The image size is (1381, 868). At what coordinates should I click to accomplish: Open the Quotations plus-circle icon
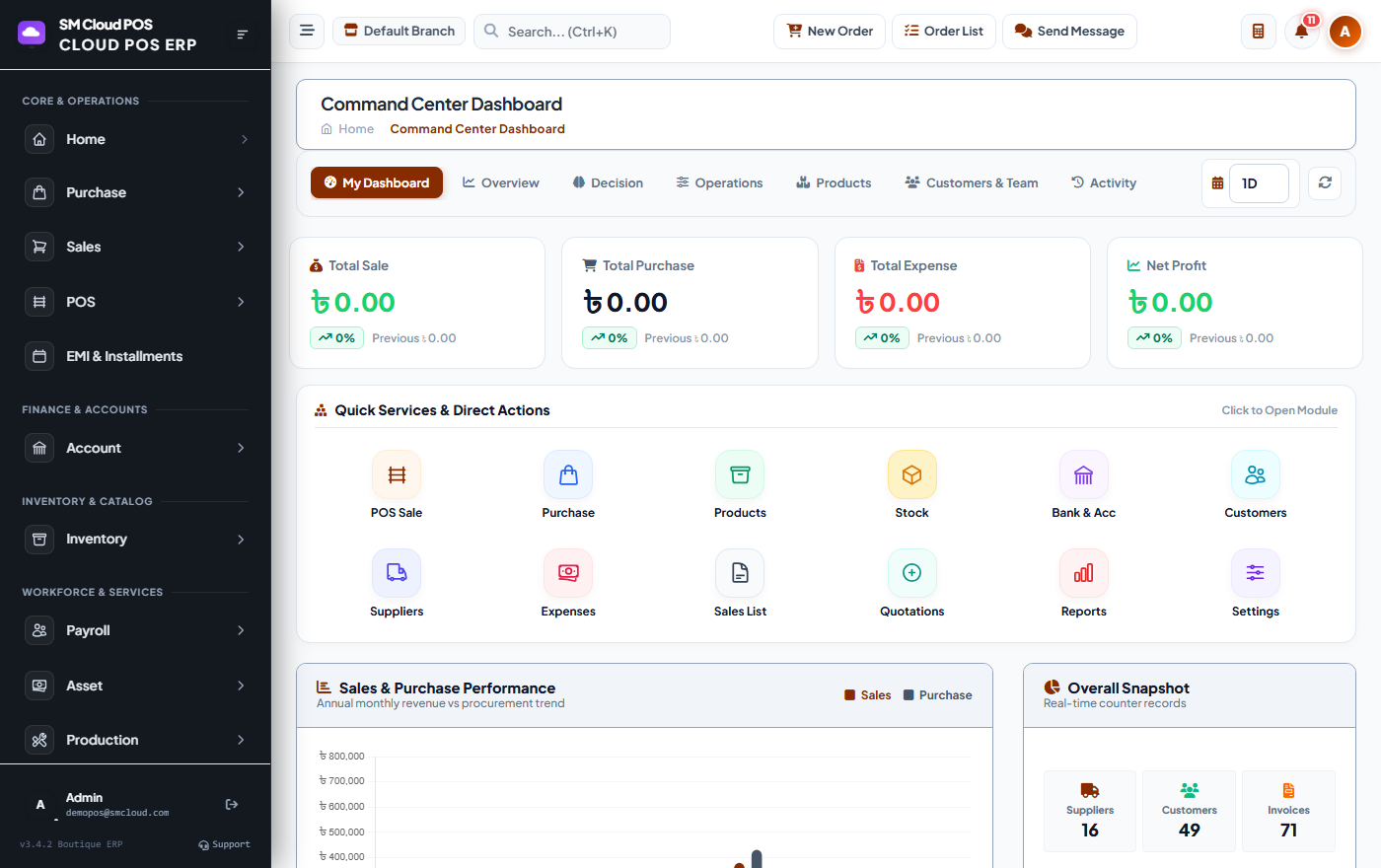point(911,573)
